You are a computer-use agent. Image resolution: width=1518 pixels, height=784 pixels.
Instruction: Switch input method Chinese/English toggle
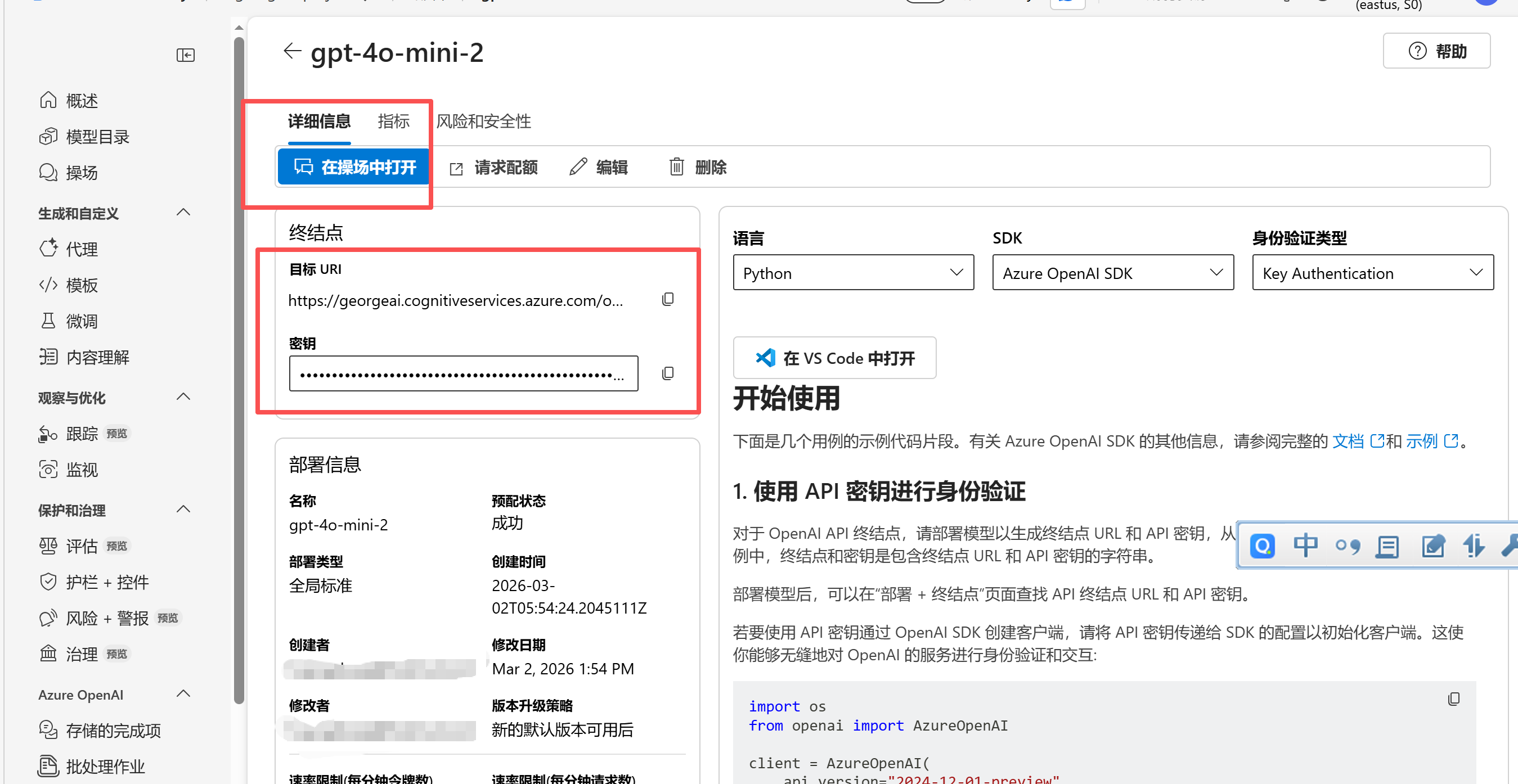point(1305,546)
